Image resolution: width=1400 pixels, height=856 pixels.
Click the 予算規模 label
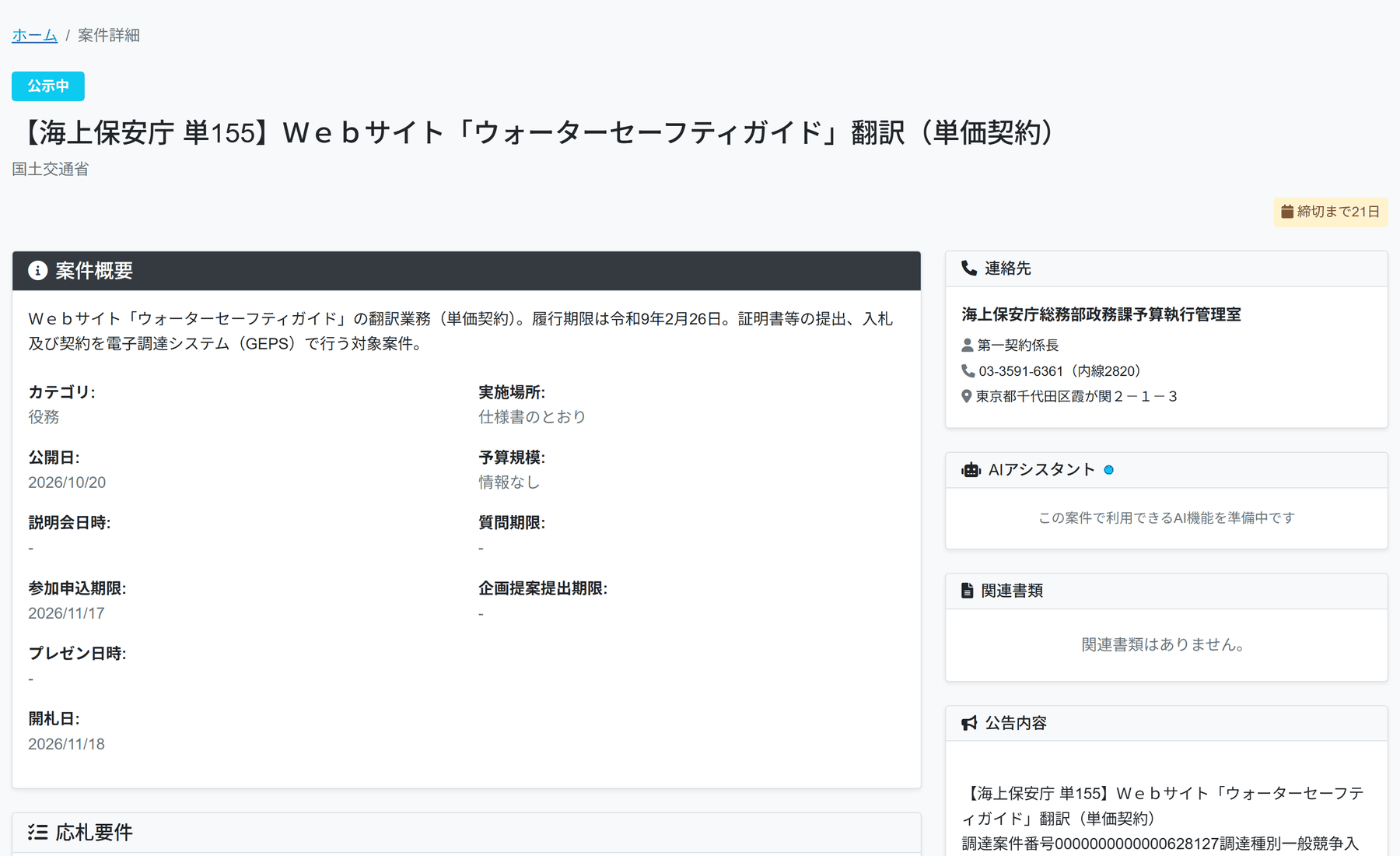(x=512, y=458)
